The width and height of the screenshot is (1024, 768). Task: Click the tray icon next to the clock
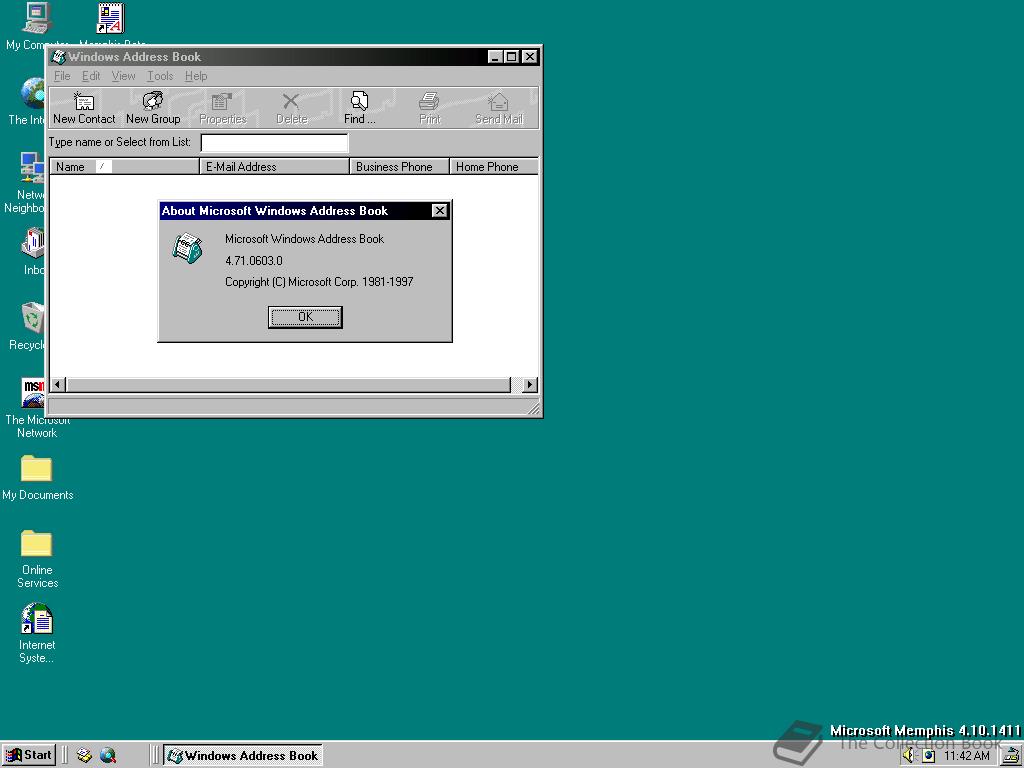click(929, 756)
